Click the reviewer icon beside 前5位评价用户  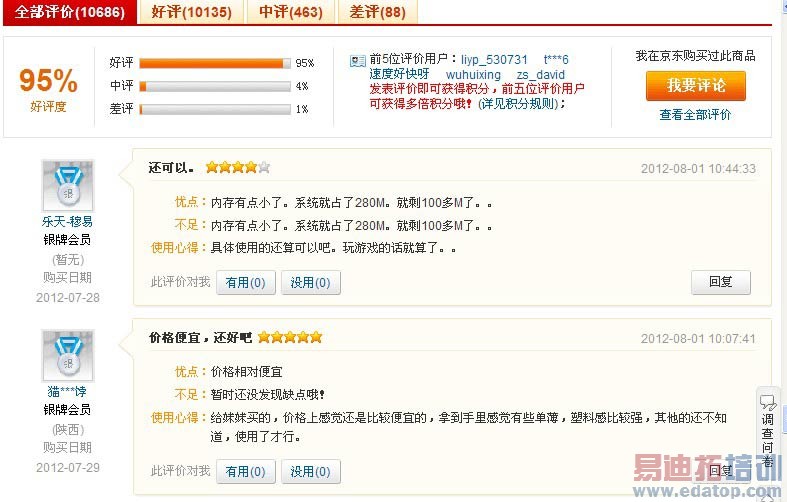point(357,61)
